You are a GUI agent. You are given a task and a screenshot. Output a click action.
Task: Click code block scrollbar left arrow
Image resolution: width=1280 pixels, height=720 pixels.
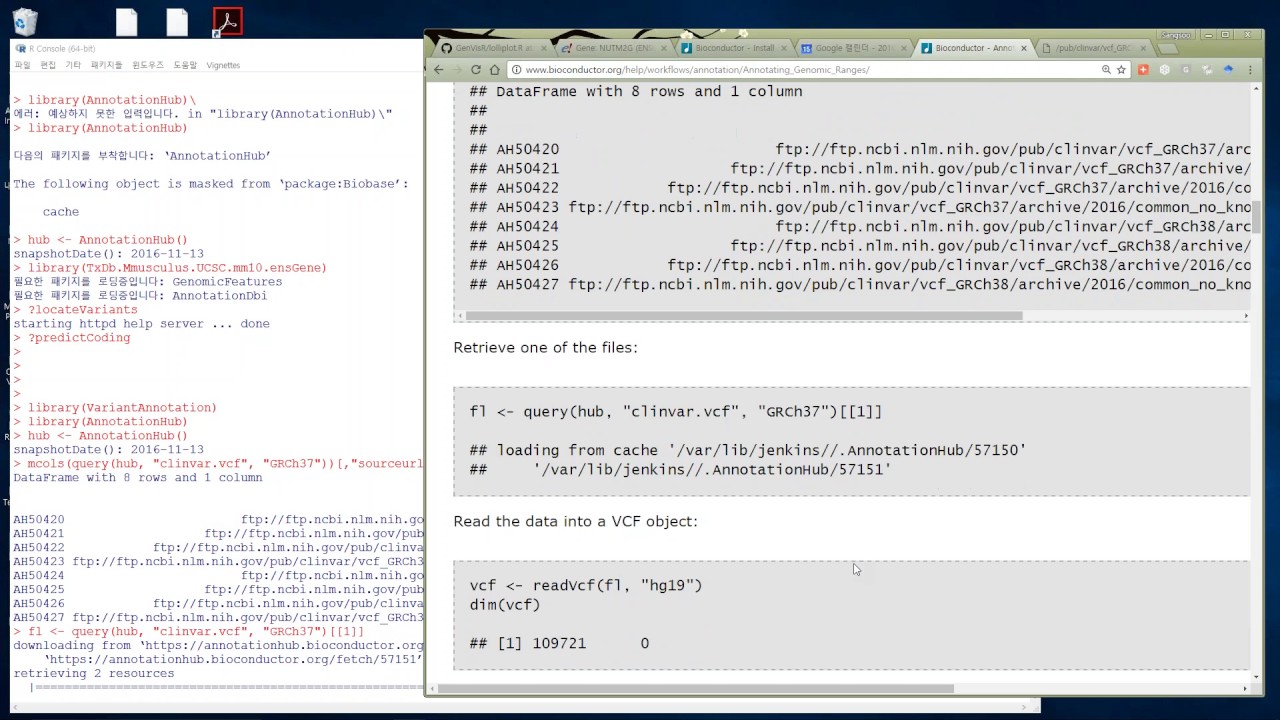(459, 316)
